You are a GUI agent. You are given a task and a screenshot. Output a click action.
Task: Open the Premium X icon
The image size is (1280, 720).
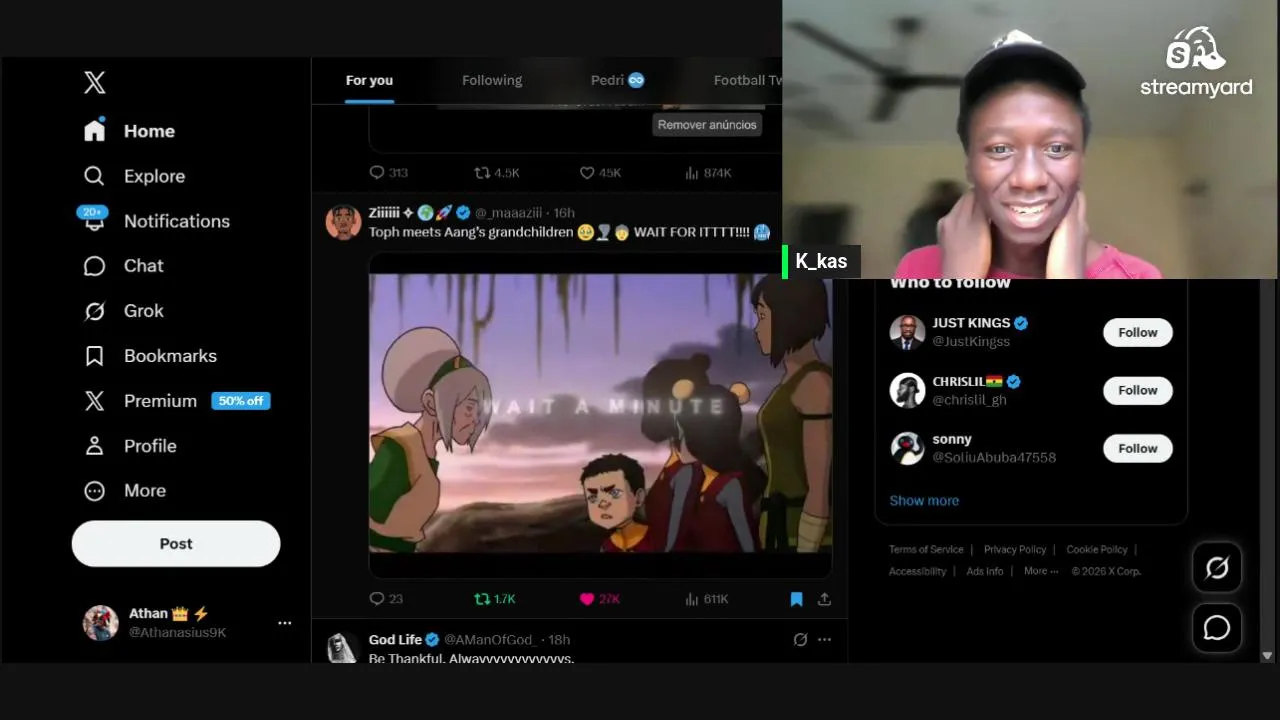(94, 401)
